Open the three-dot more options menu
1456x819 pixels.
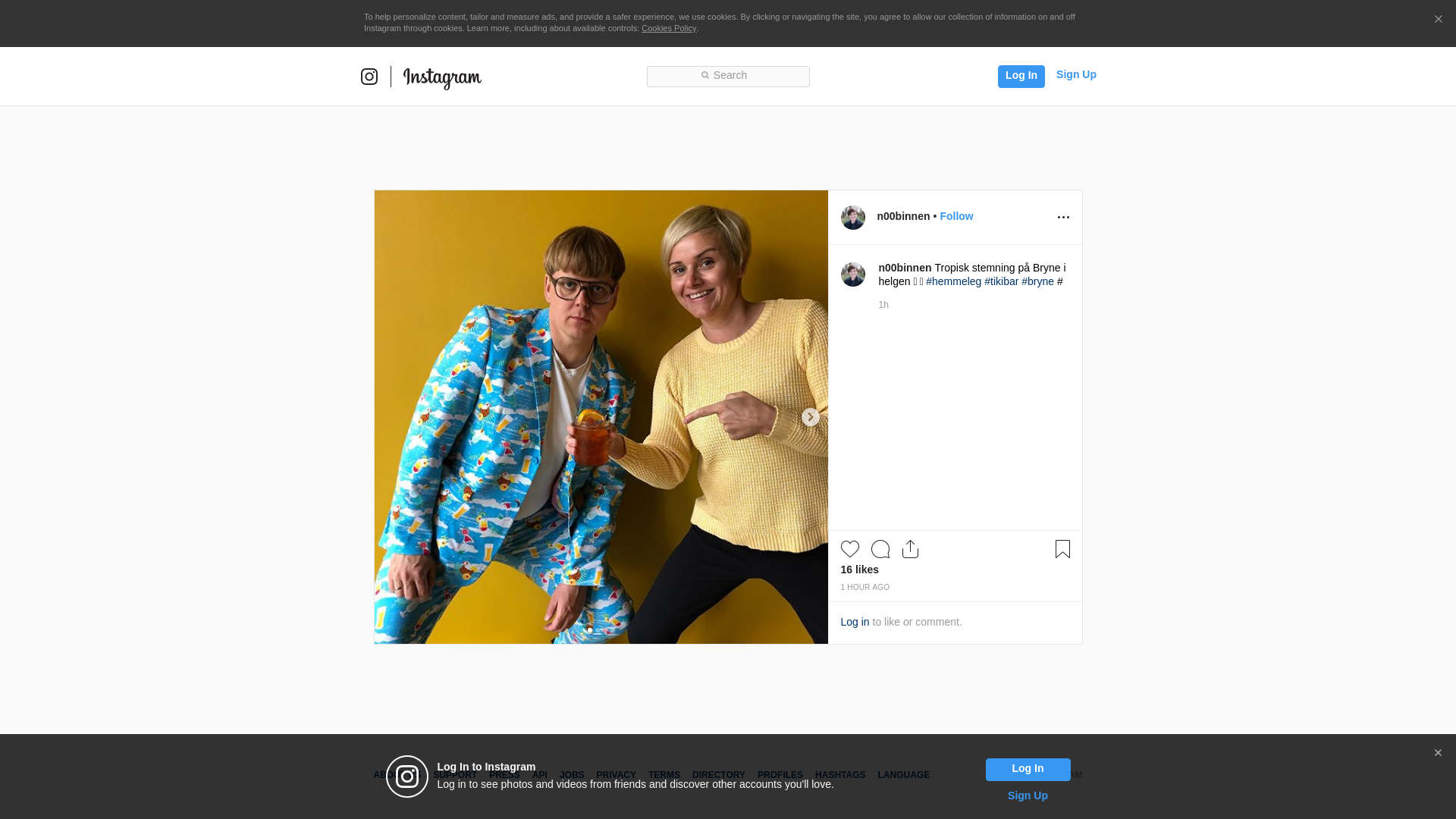click(x=1063, y=218)
